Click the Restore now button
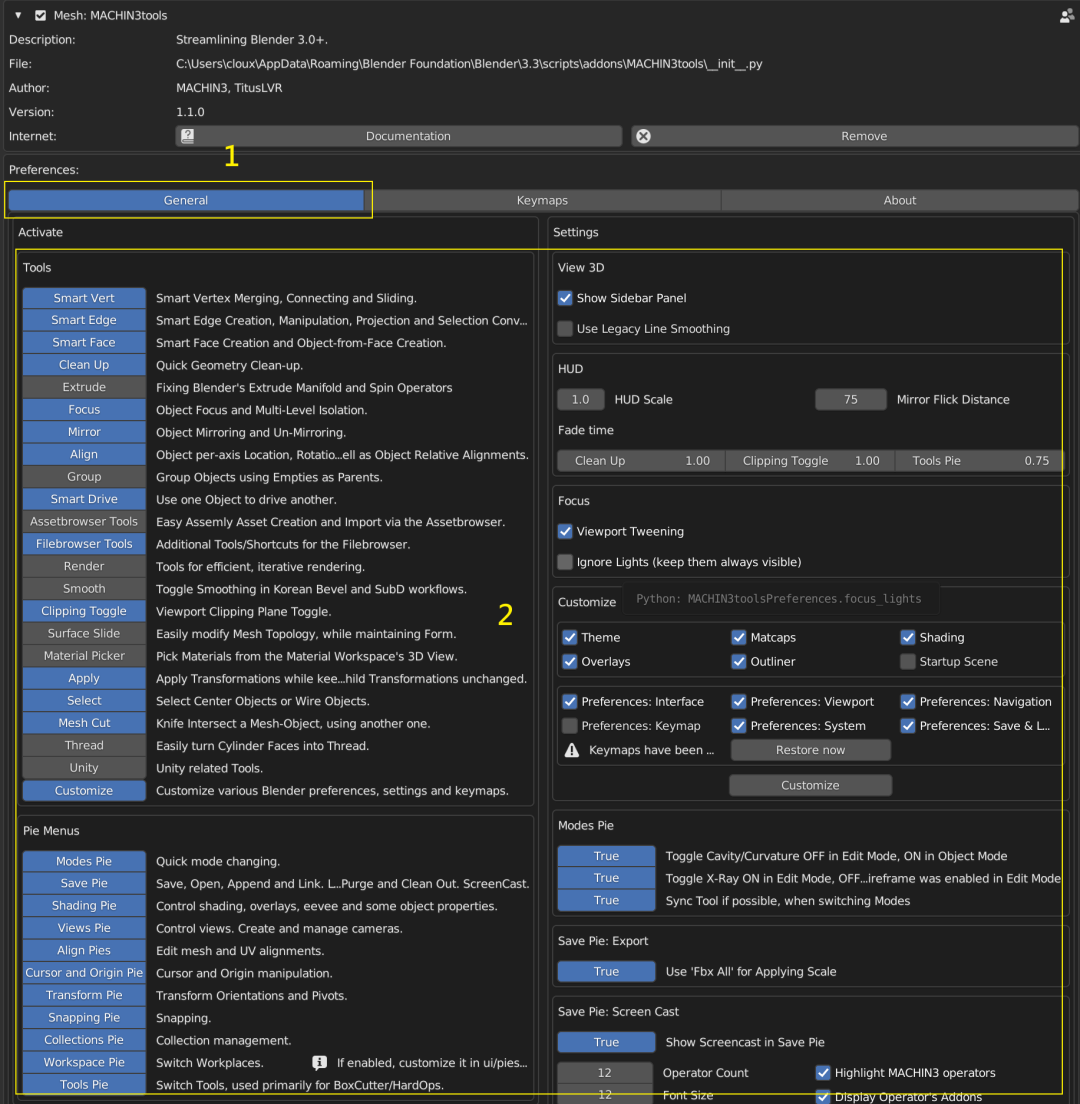The image size is (1080, 1104). 810,750
